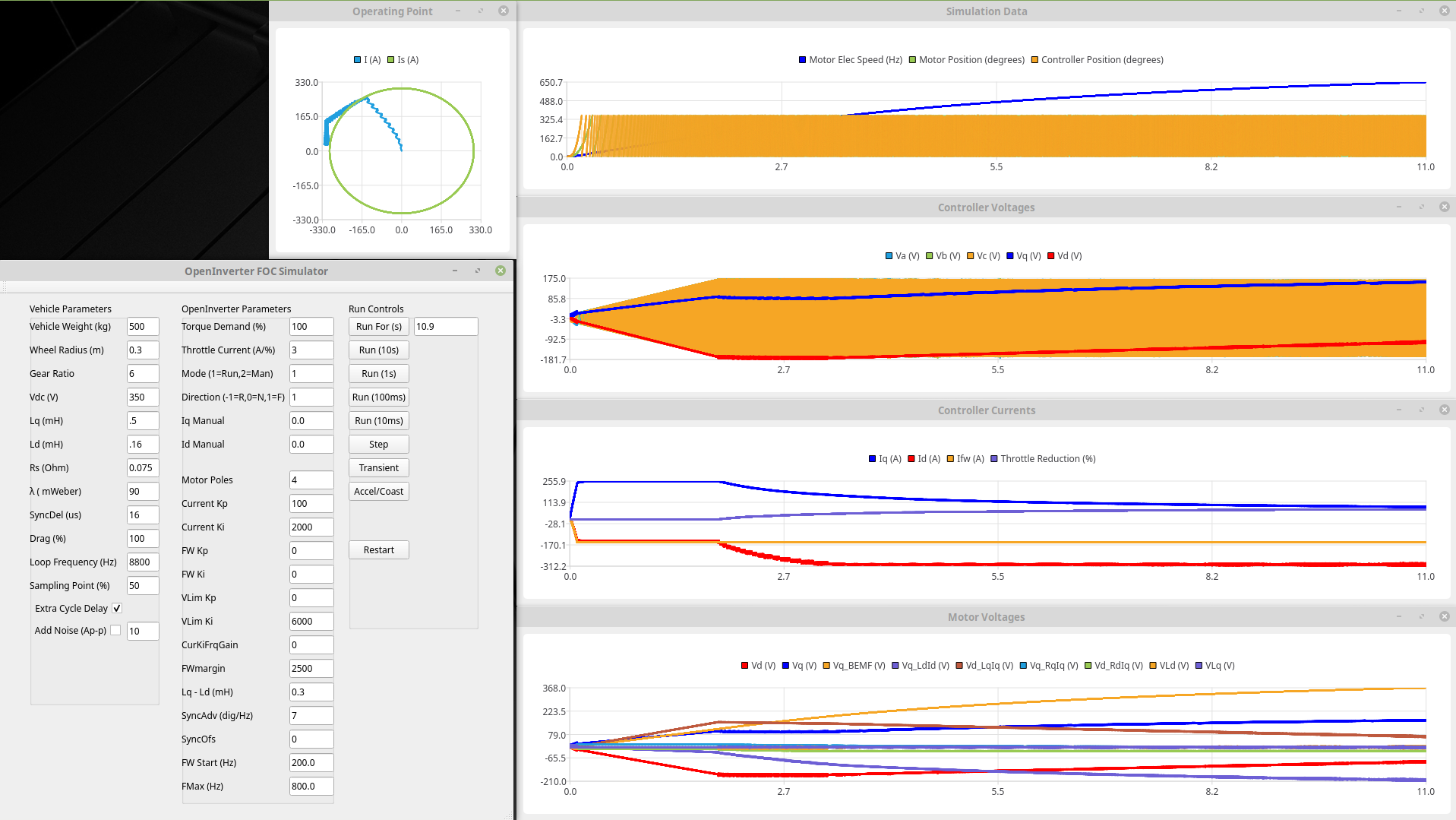Enable the Add Noise checkbox
1456x820 pixels.
(x=115, y=630)
